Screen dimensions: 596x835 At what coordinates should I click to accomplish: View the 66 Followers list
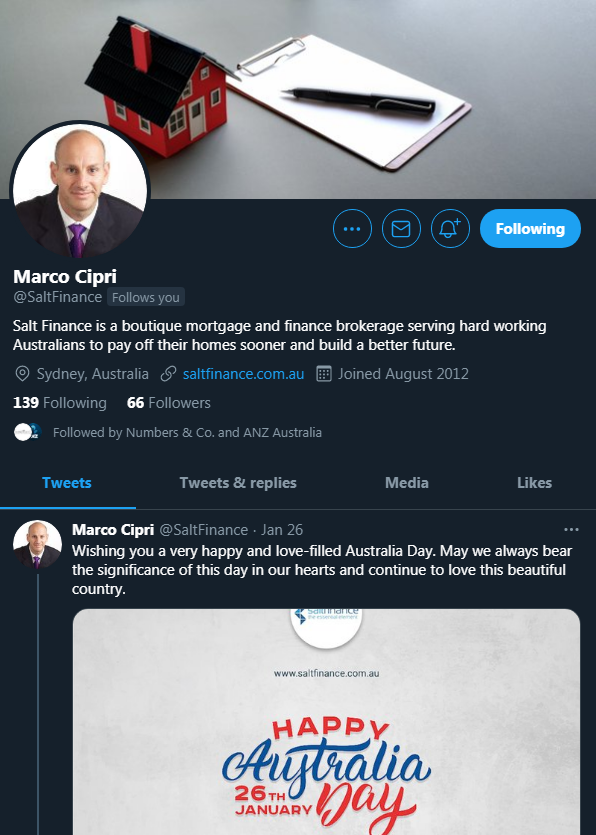pos(169,403)
